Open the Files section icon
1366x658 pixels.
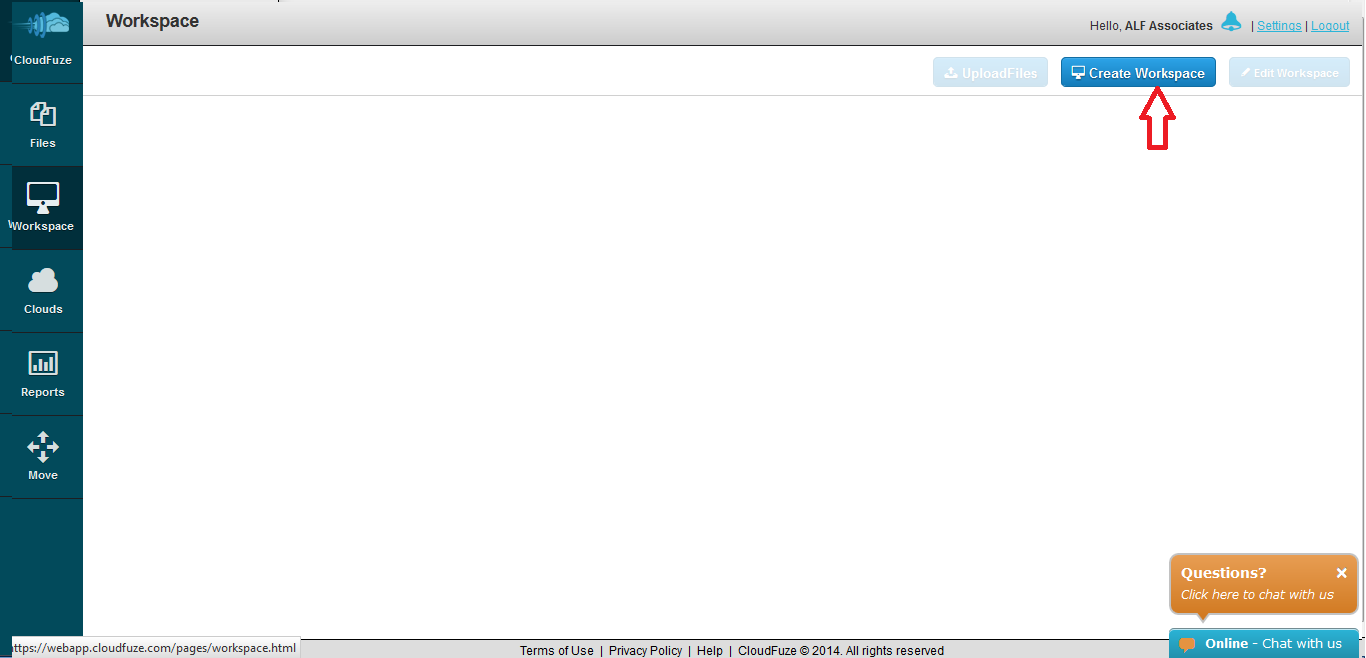[43, 114]
